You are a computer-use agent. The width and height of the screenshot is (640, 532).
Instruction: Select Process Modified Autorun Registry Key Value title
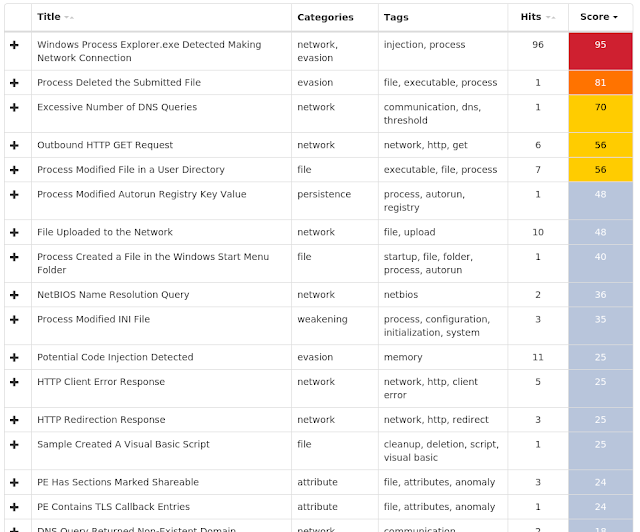pos(141,194)
